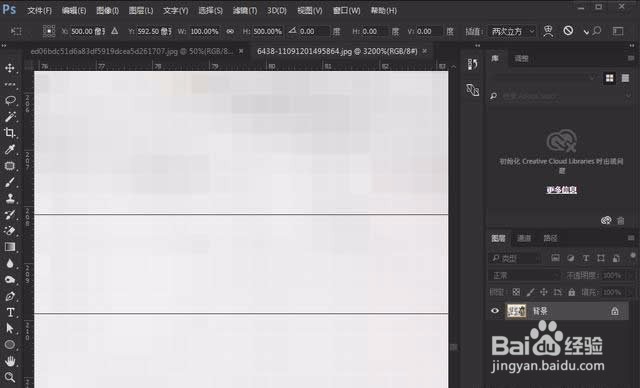Delete library item with trash icon

[621, 221]
